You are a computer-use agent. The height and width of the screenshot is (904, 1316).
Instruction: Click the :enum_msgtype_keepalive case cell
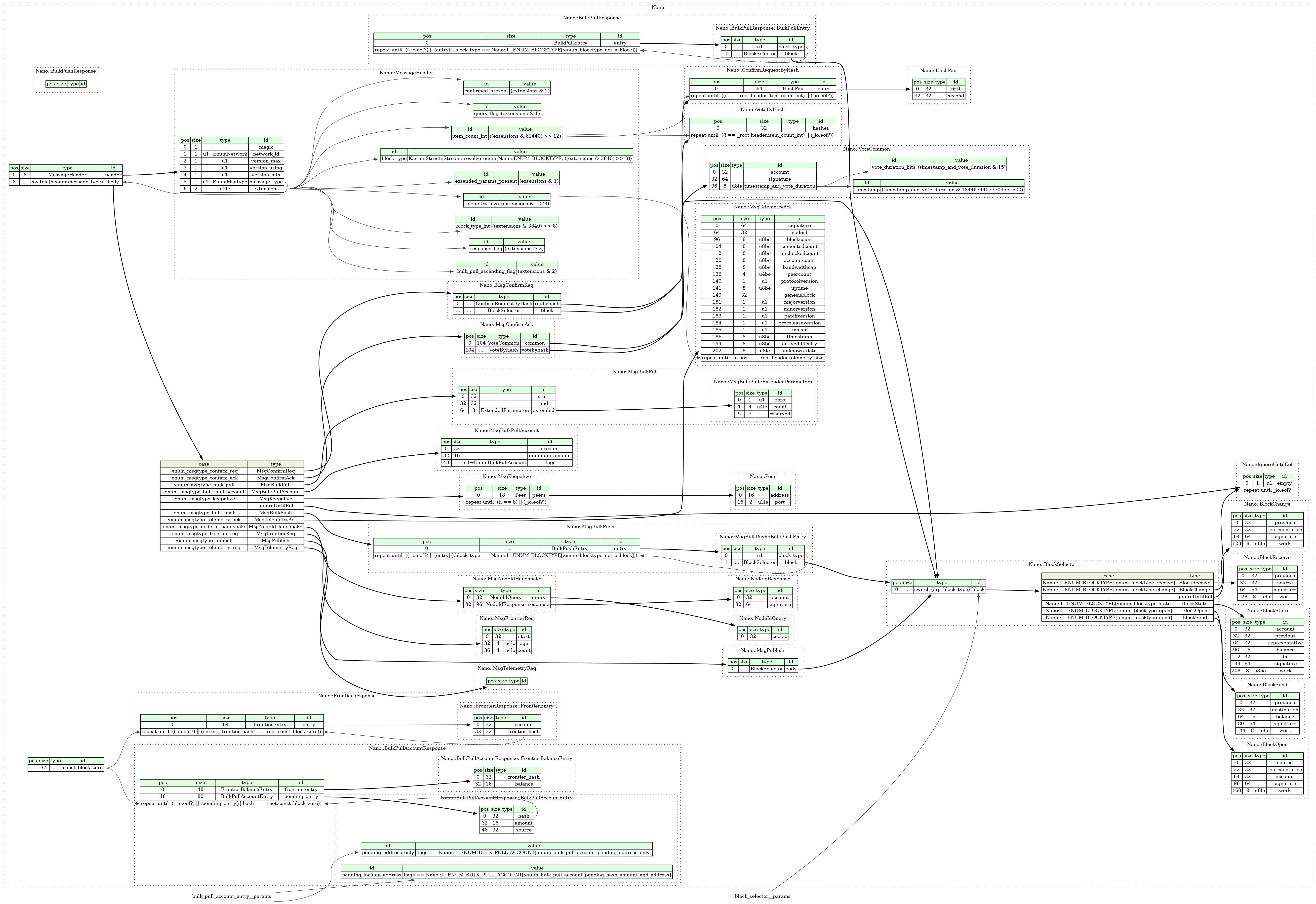(204, 499)
